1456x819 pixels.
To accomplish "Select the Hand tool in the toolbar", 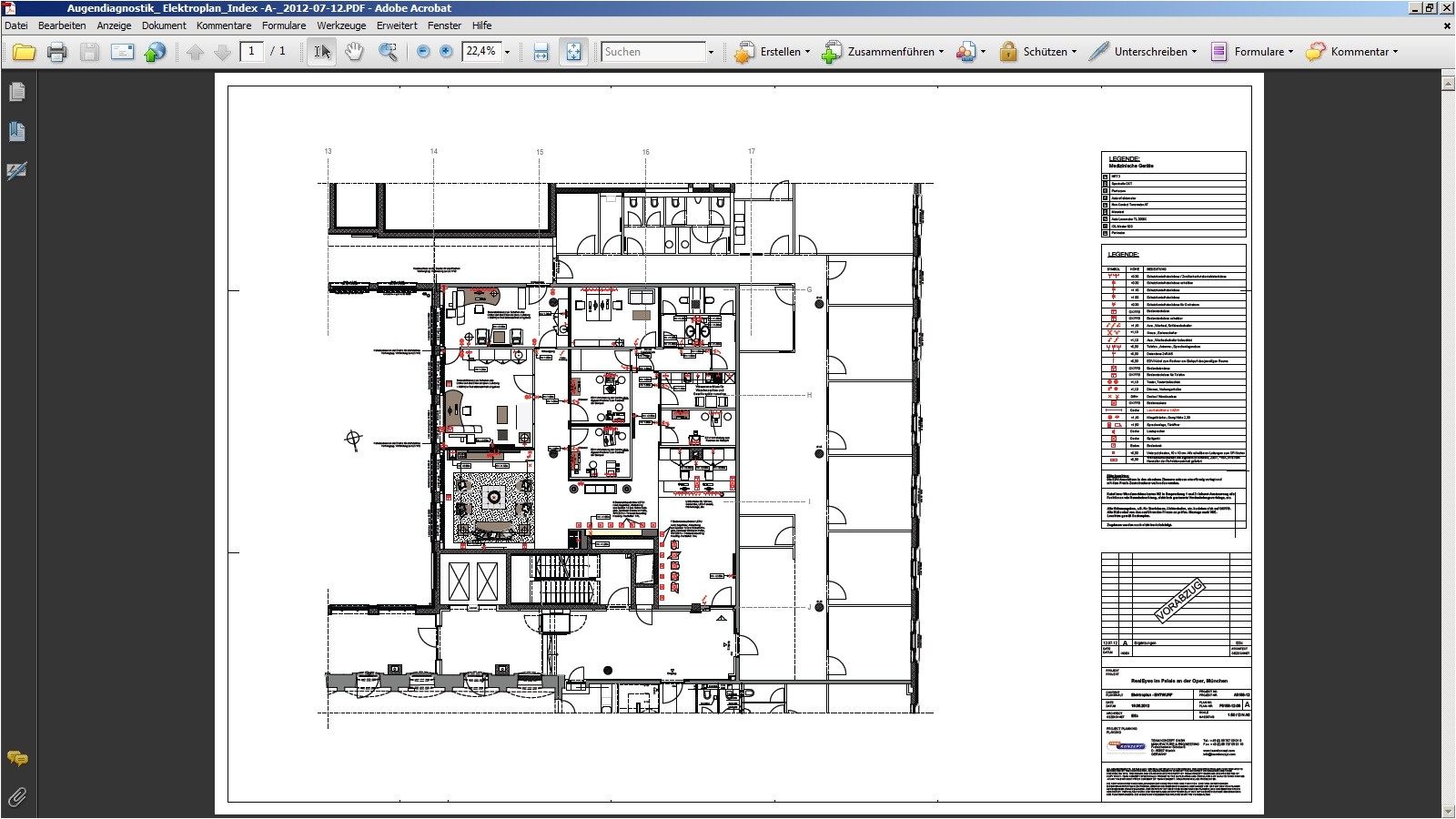I will coord(355,52).
